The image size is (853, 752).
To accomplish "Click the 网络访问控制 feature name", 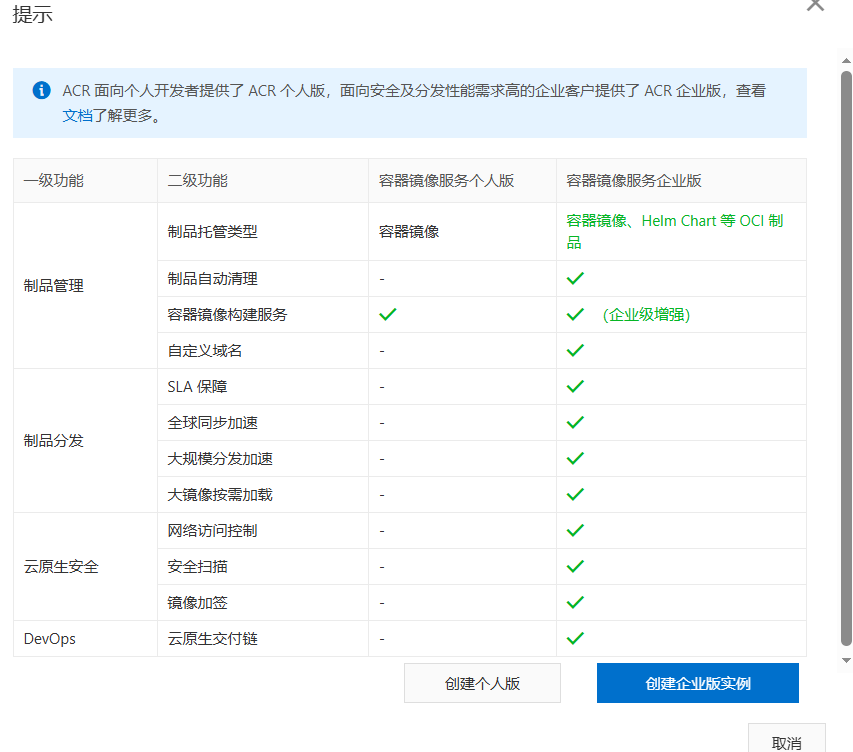I will (x=212, y=530).
